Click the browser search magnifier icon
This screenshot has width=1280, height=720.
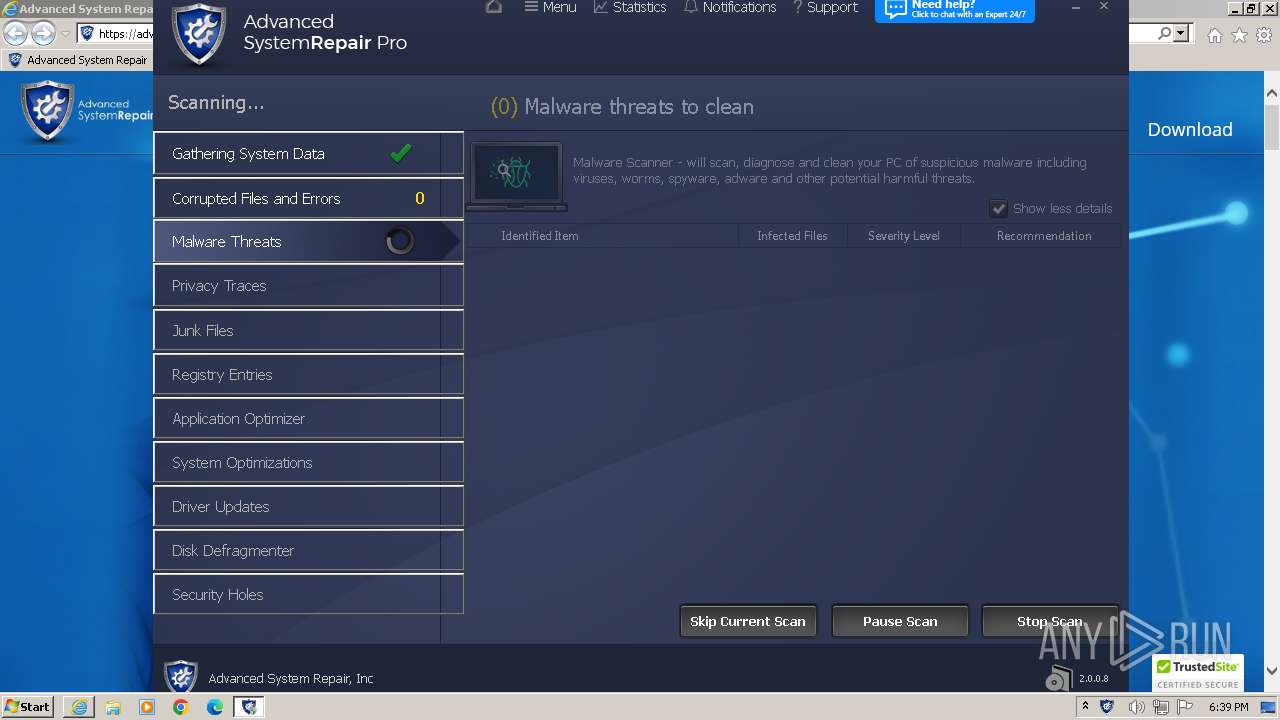pyautogui.click(x=1165, y=34)
